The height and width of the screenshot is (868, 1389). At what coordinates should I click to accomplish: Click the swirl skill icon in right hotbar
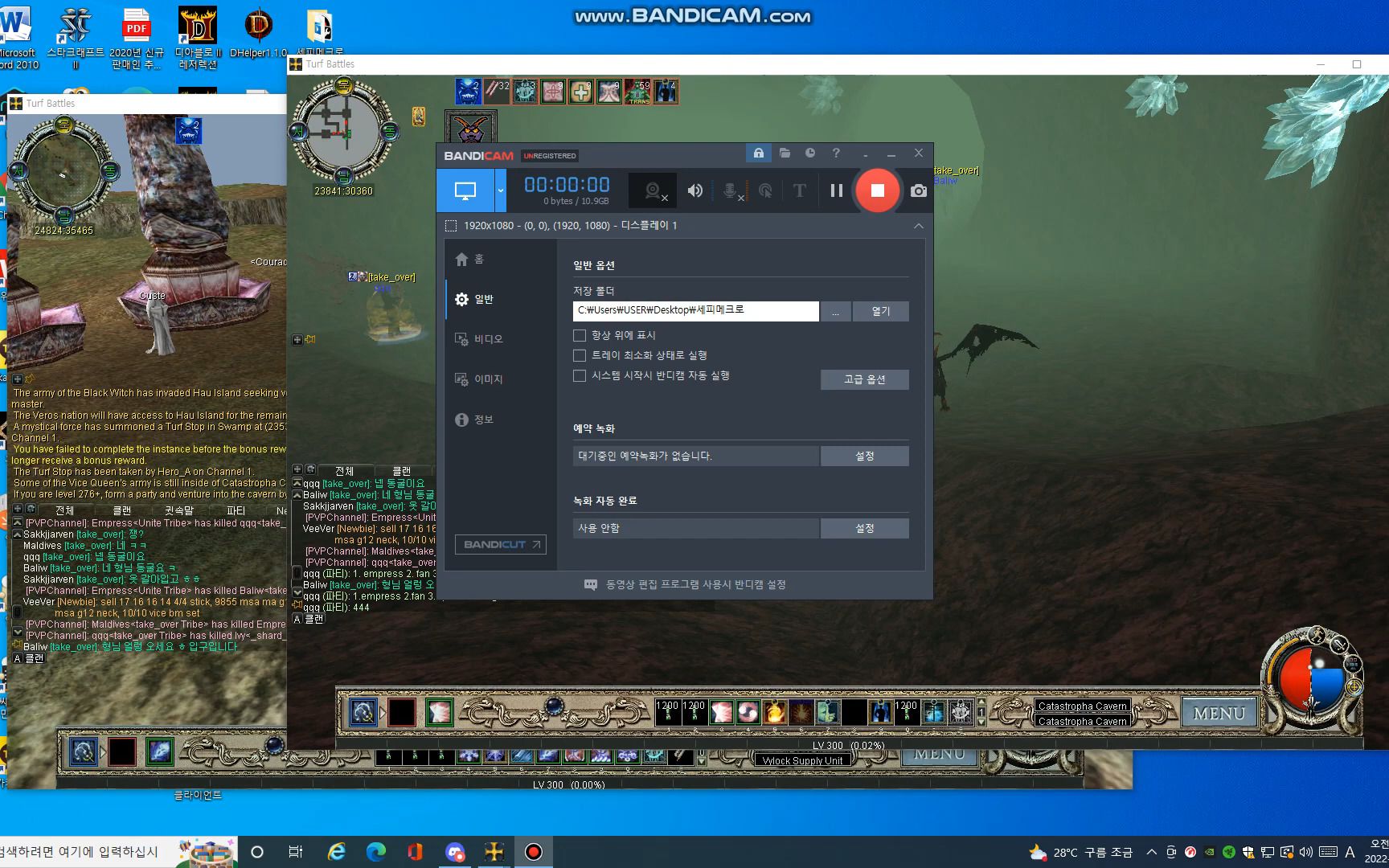tap(748, 712)
